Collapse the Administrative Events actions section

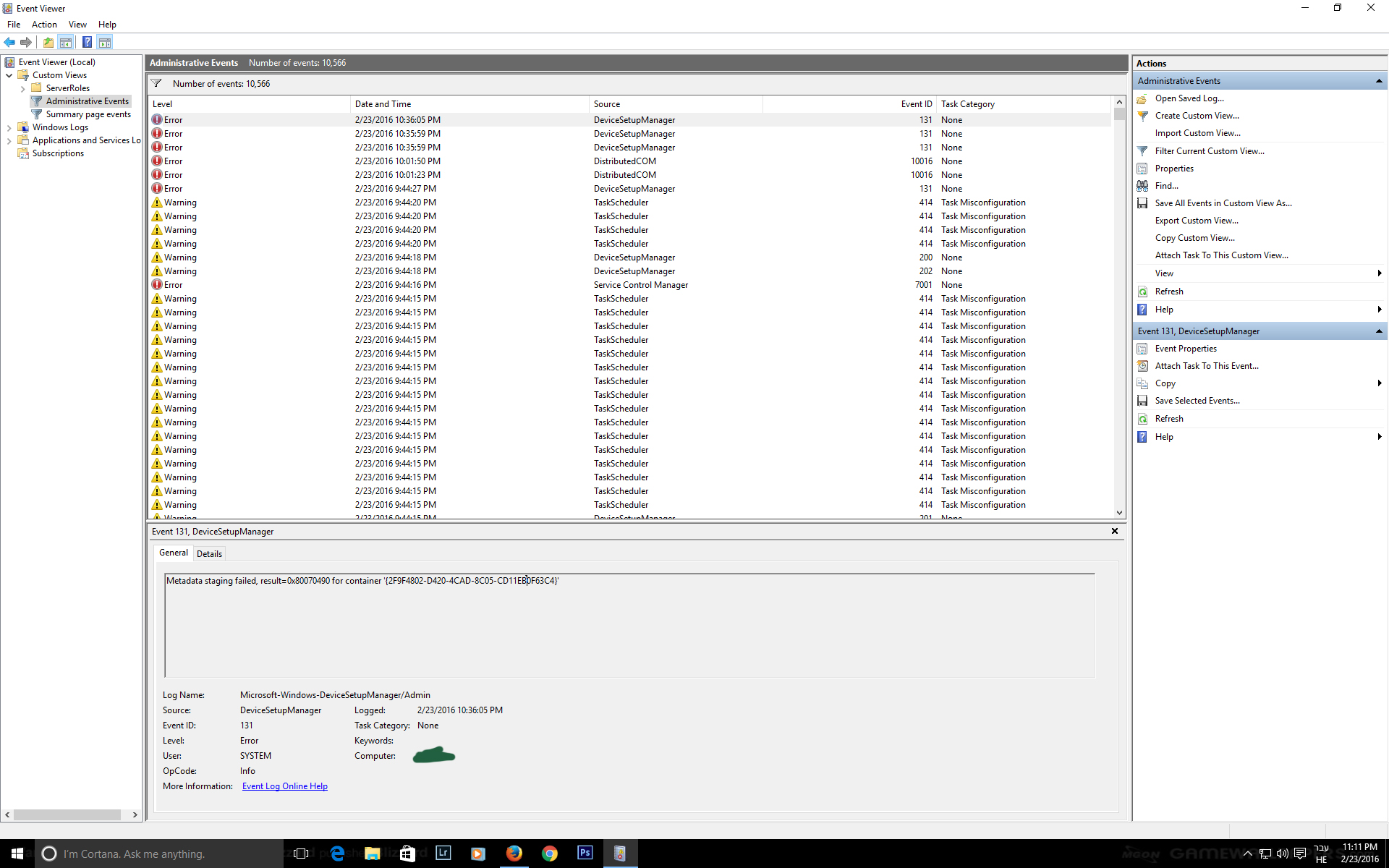[x=1379, y=81]
